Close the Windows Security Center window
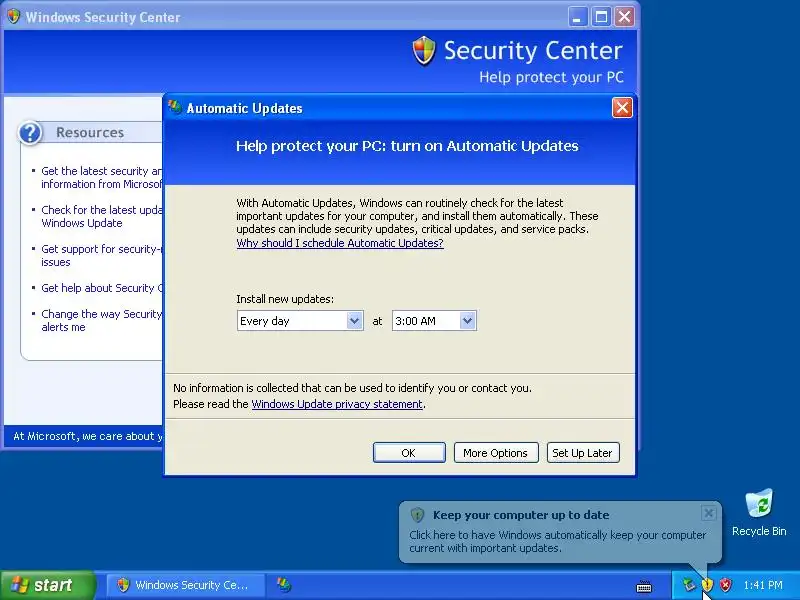 point(624,17)
